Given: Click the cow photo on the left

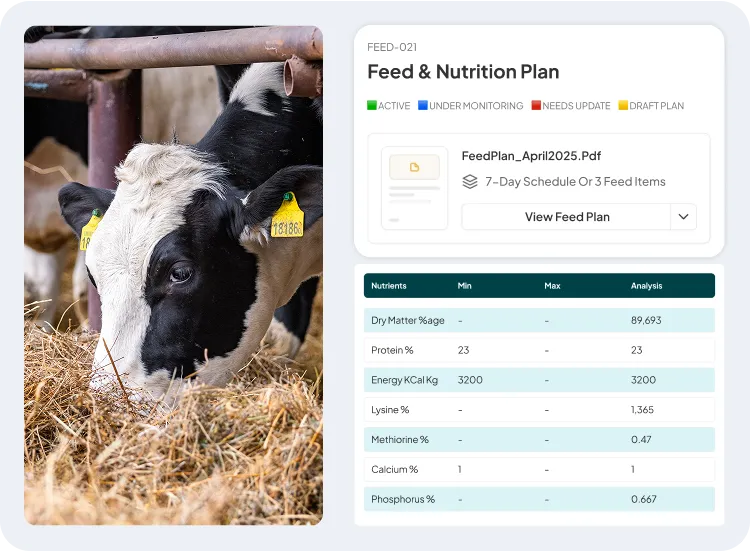Looking at the screenshot, I should point(173,275).
